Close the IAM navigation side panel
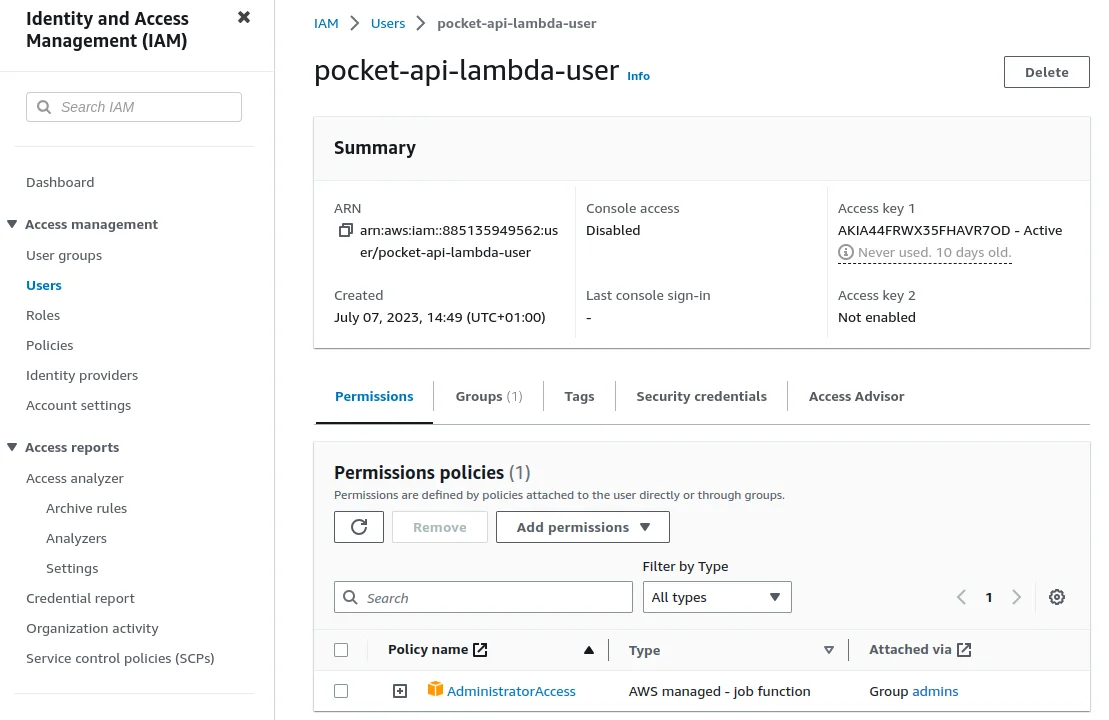This screenshot has width=1109, height=720. pyautogui.click(x=243, y=18)
